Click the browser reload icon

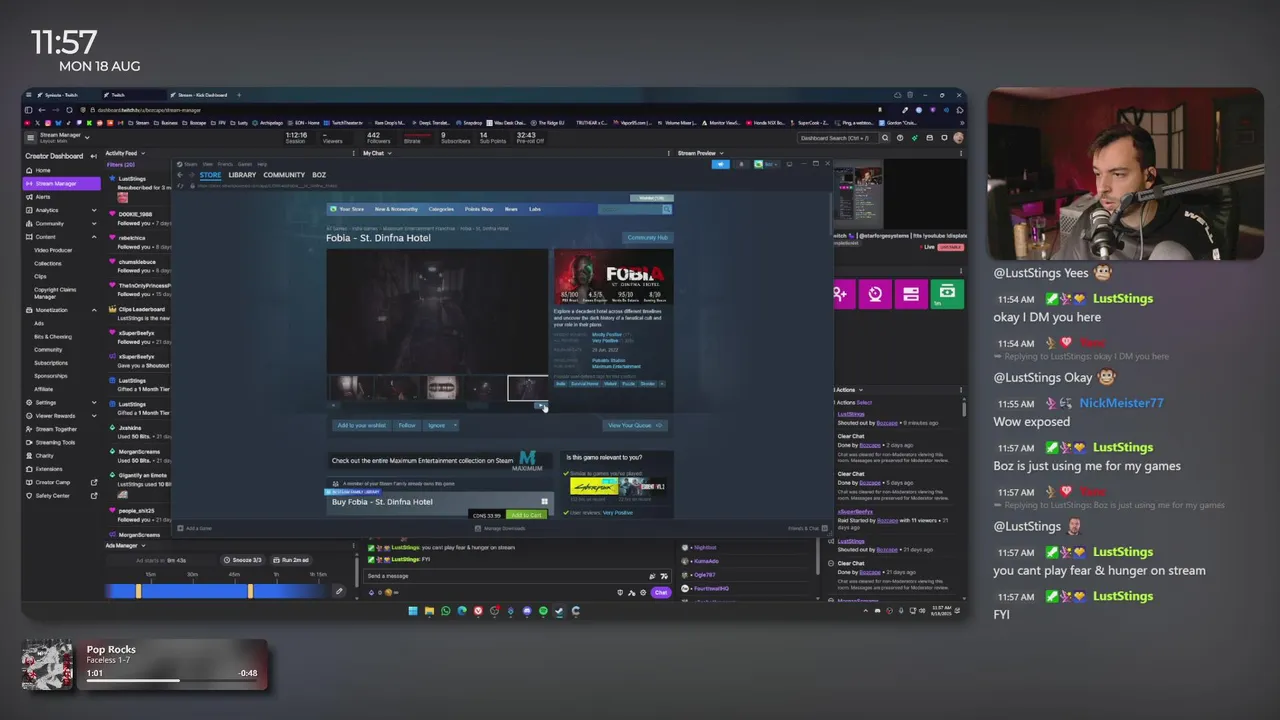coord(69,110)
